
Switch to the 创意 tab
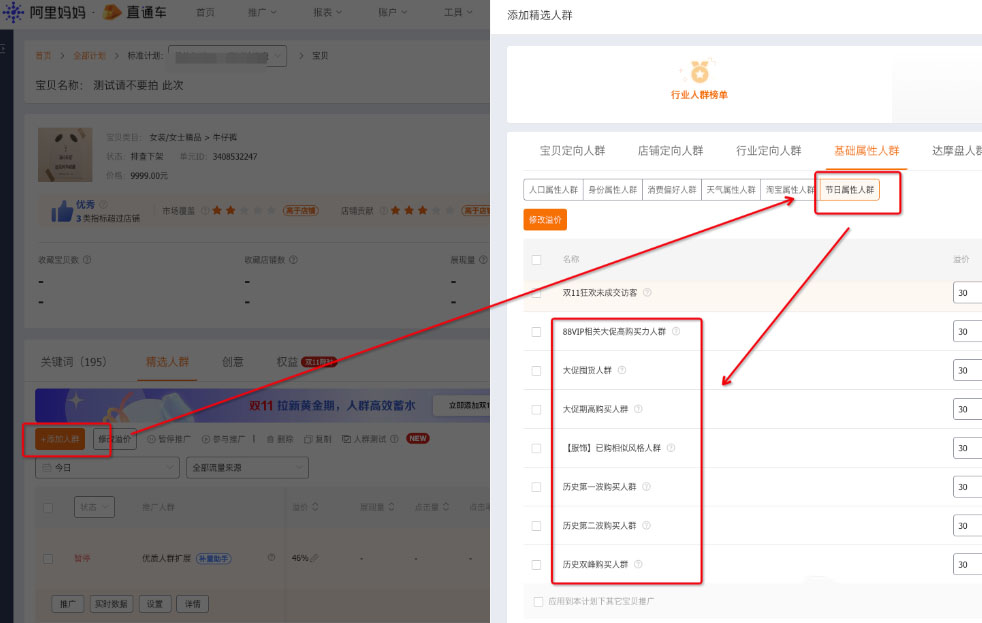232,362
